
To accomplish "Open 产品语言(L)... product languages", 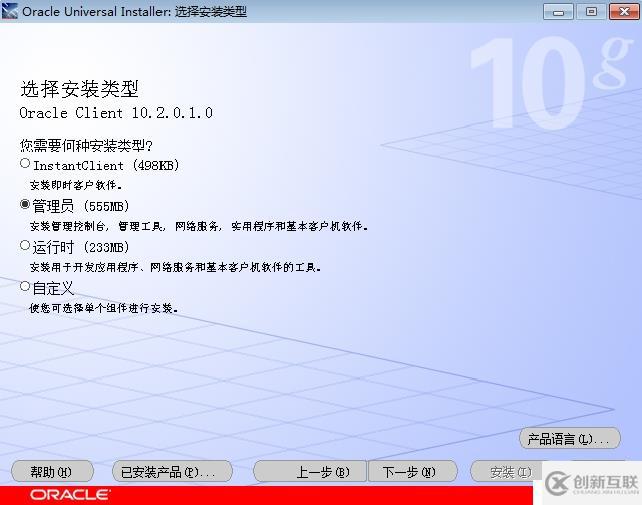I will [570, 439].
